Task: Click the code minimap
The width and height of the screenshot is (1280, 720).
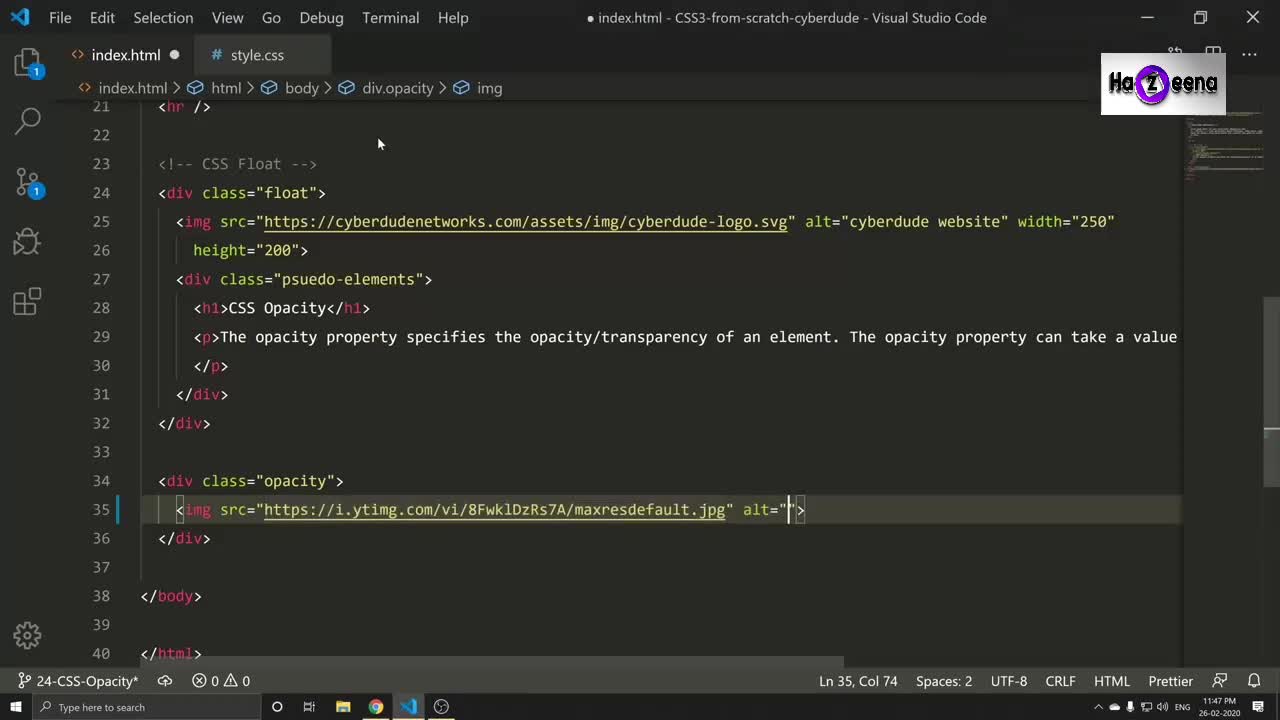Action: click(1224, 145)
